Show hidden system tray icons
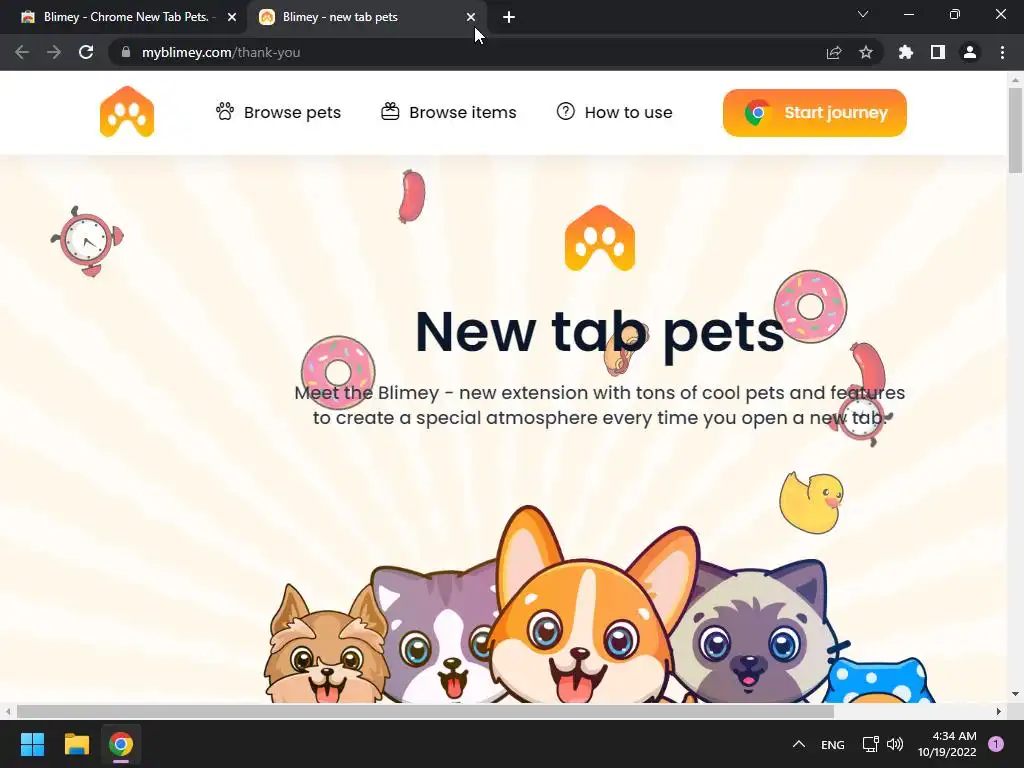Image resolution: width=1024 pixels, height=768 pixels. coord(798,744)
